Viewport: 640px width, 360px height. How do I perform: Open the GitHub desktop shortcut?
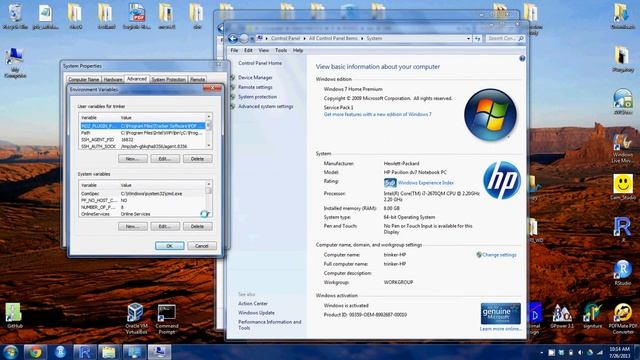point(14,315)
